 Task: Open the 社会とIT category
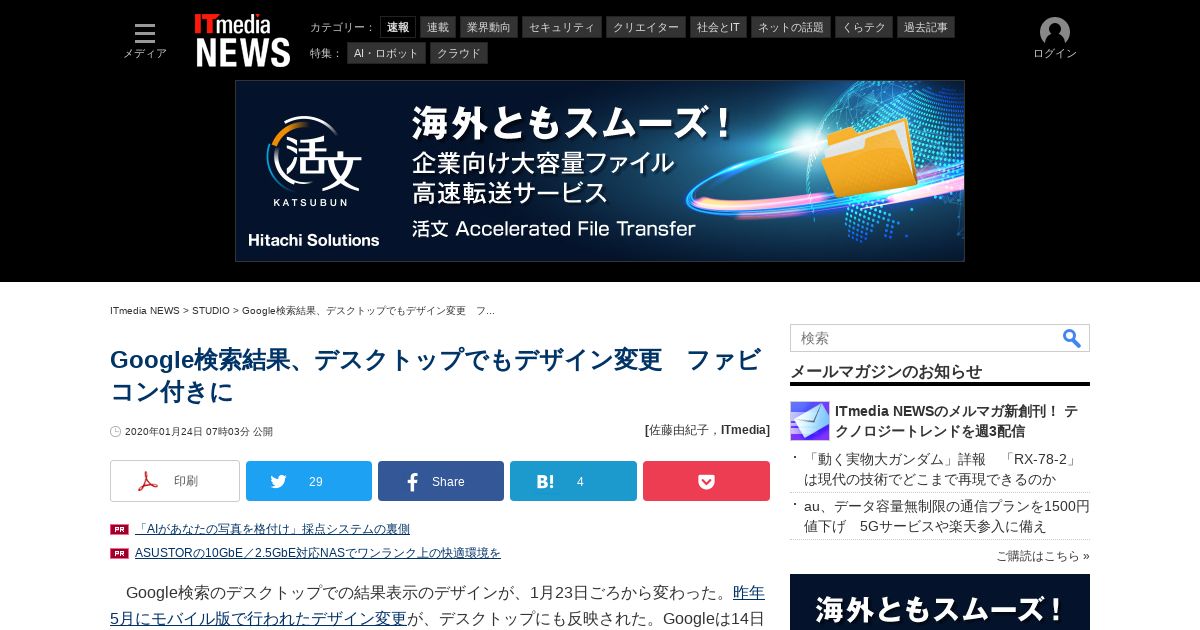pos(718,27)
